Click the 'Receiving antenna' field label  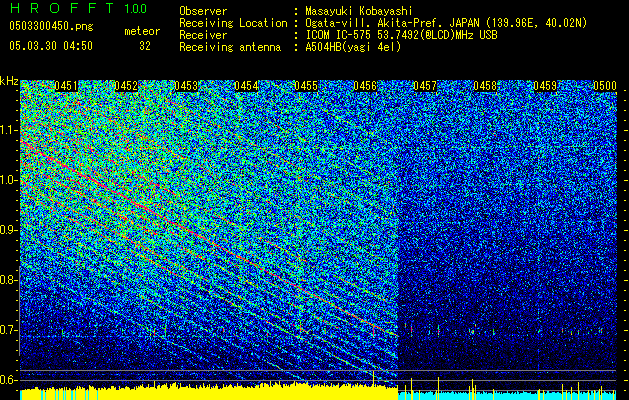click(x=230, y=47)
